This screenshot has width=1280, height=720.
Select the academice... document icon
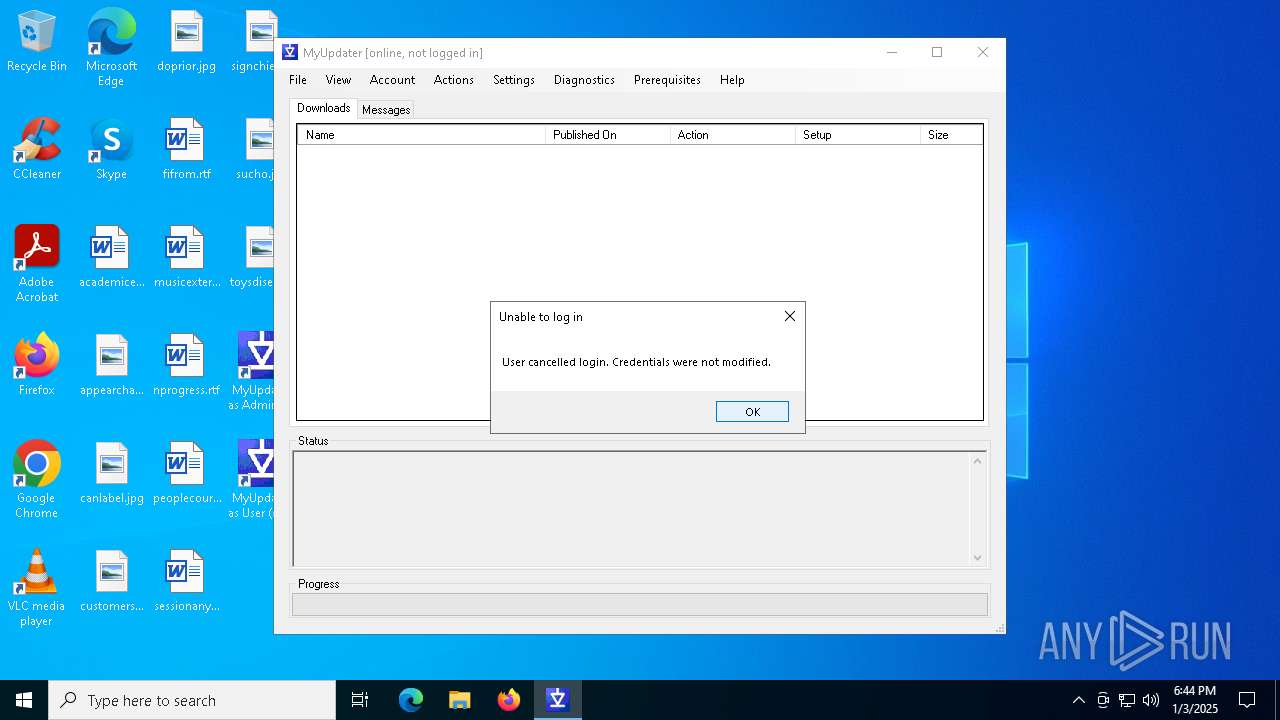111,257
